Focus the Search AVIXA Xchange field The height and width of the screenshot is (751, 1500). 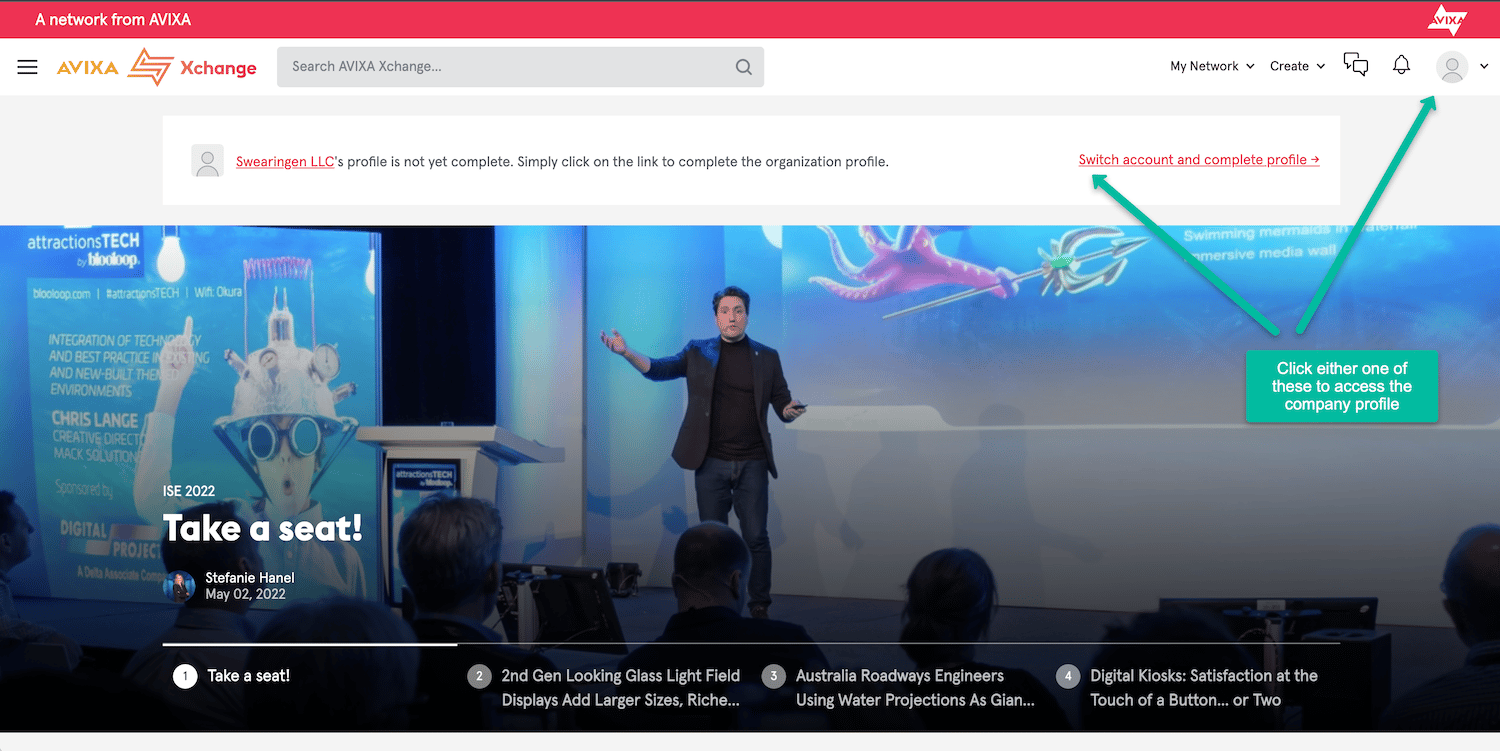(520, 67)
